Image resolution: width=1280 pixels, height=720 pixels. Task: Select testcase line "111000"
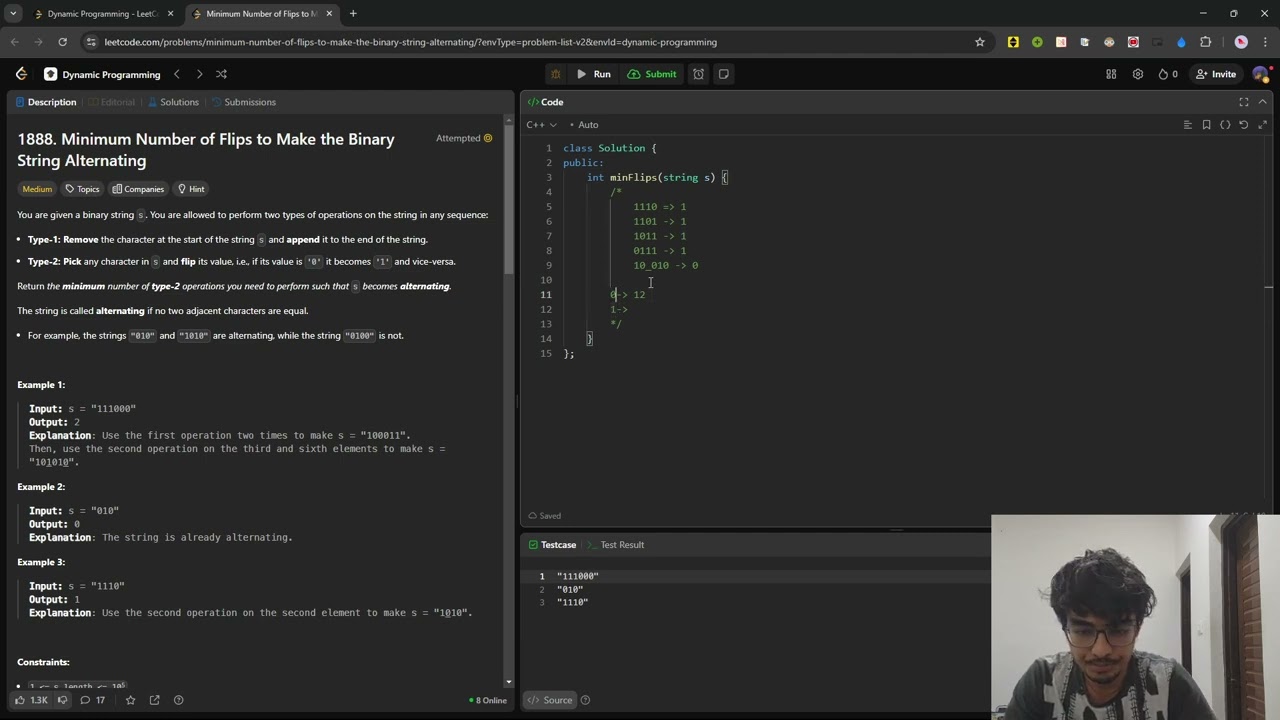click(577, 576)
